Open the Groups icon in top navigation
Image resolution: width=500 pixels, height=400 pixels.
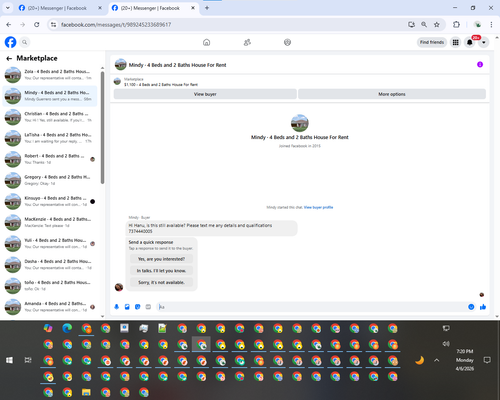click(287, 42)
